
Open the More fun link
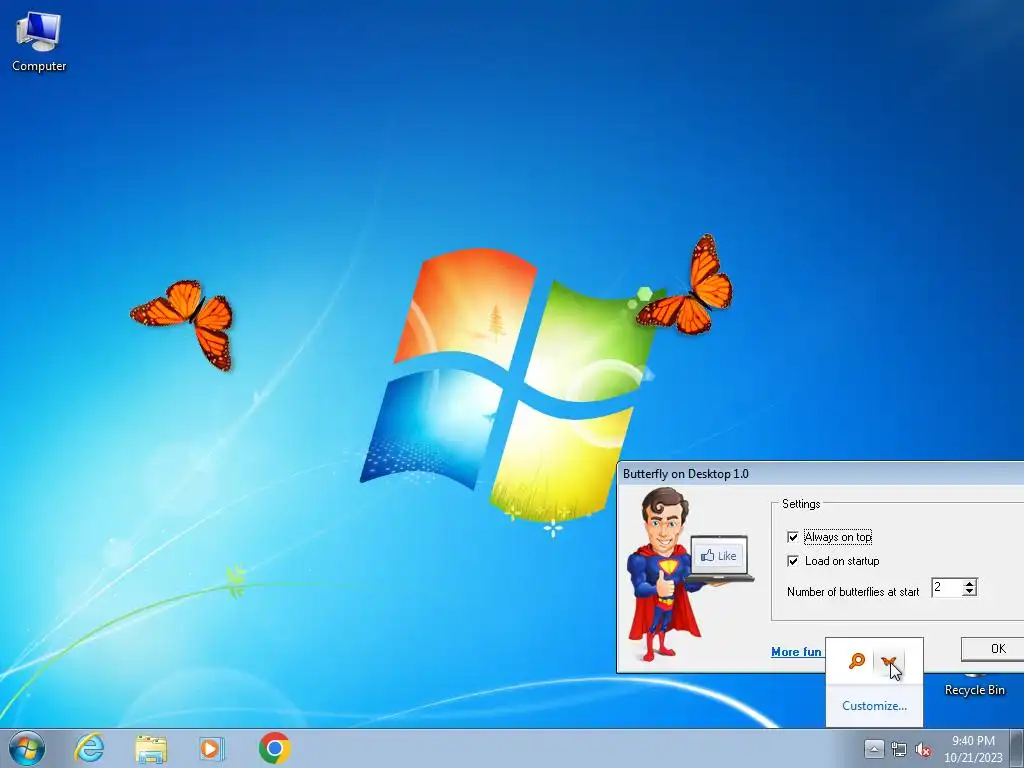tap(796, 652)
